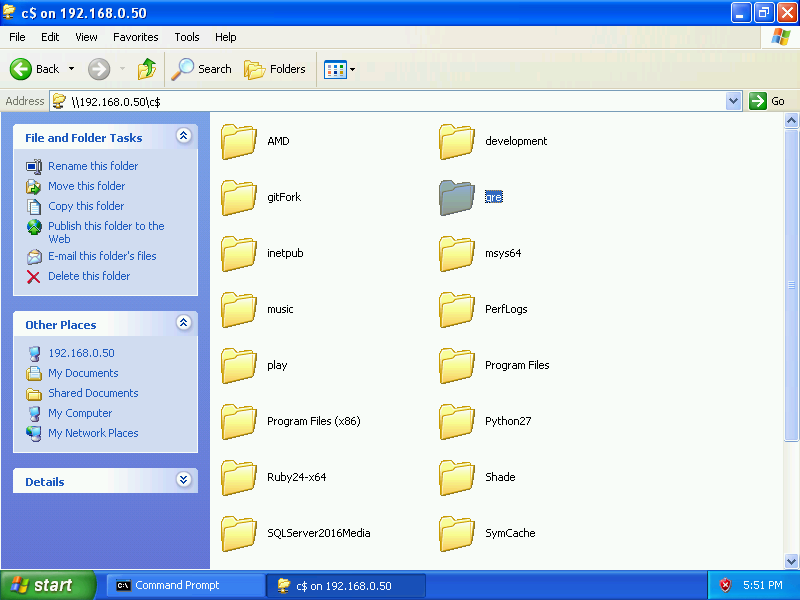Click the 5:51 PM clock
800x600 pixels.
(763, 585)
